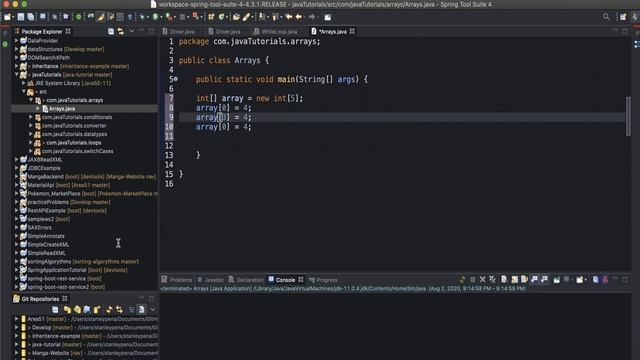
Task: Click the editor vertical scrollbar thumb
Action: (x=628, y=116)
